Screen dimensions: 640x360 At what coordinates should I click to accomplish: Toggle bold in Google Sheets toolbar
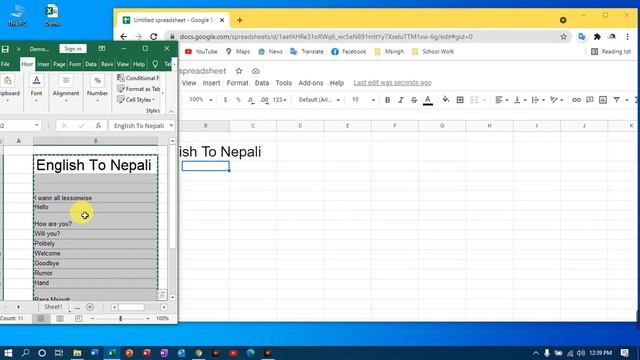point(387,100)
